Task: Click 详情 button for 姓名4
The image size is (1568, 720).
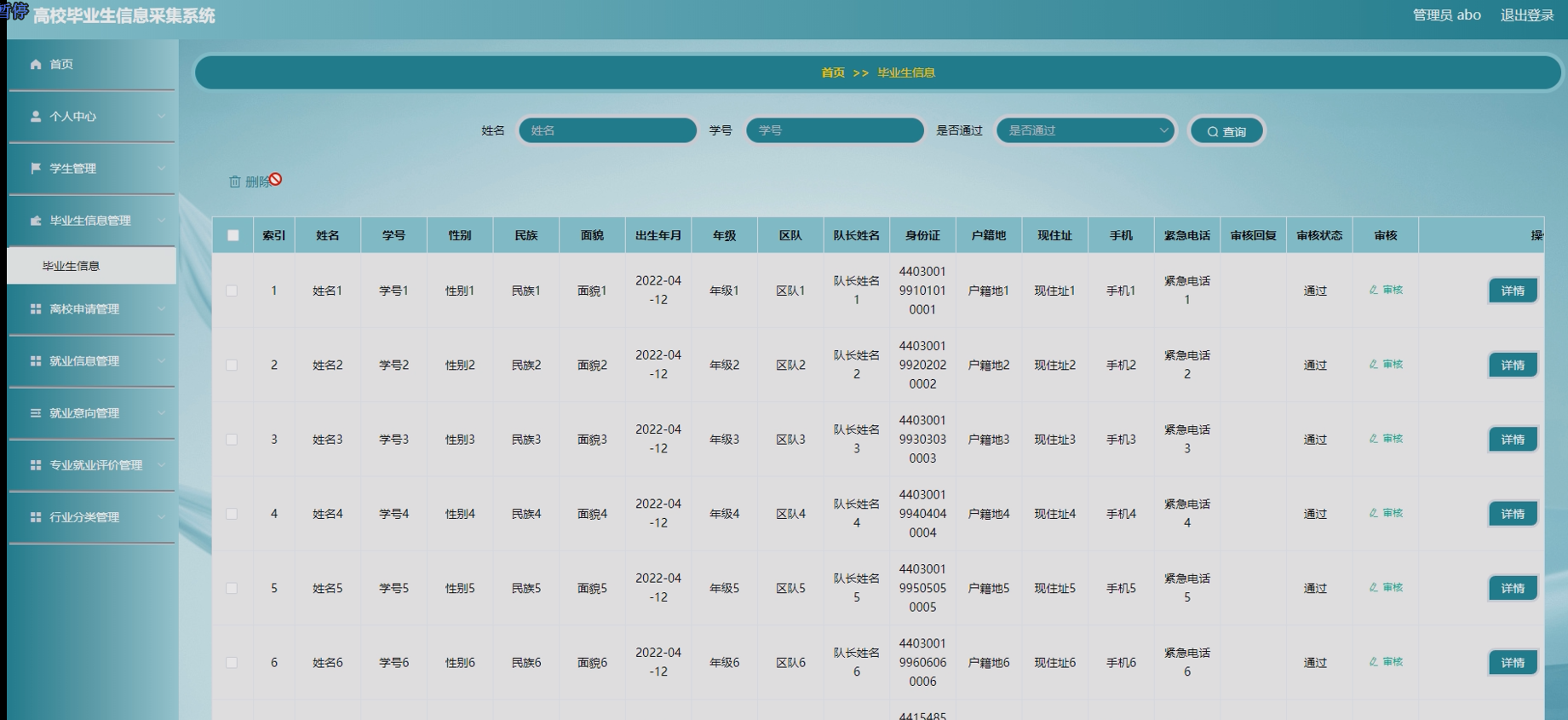Action: [1513, 514]
